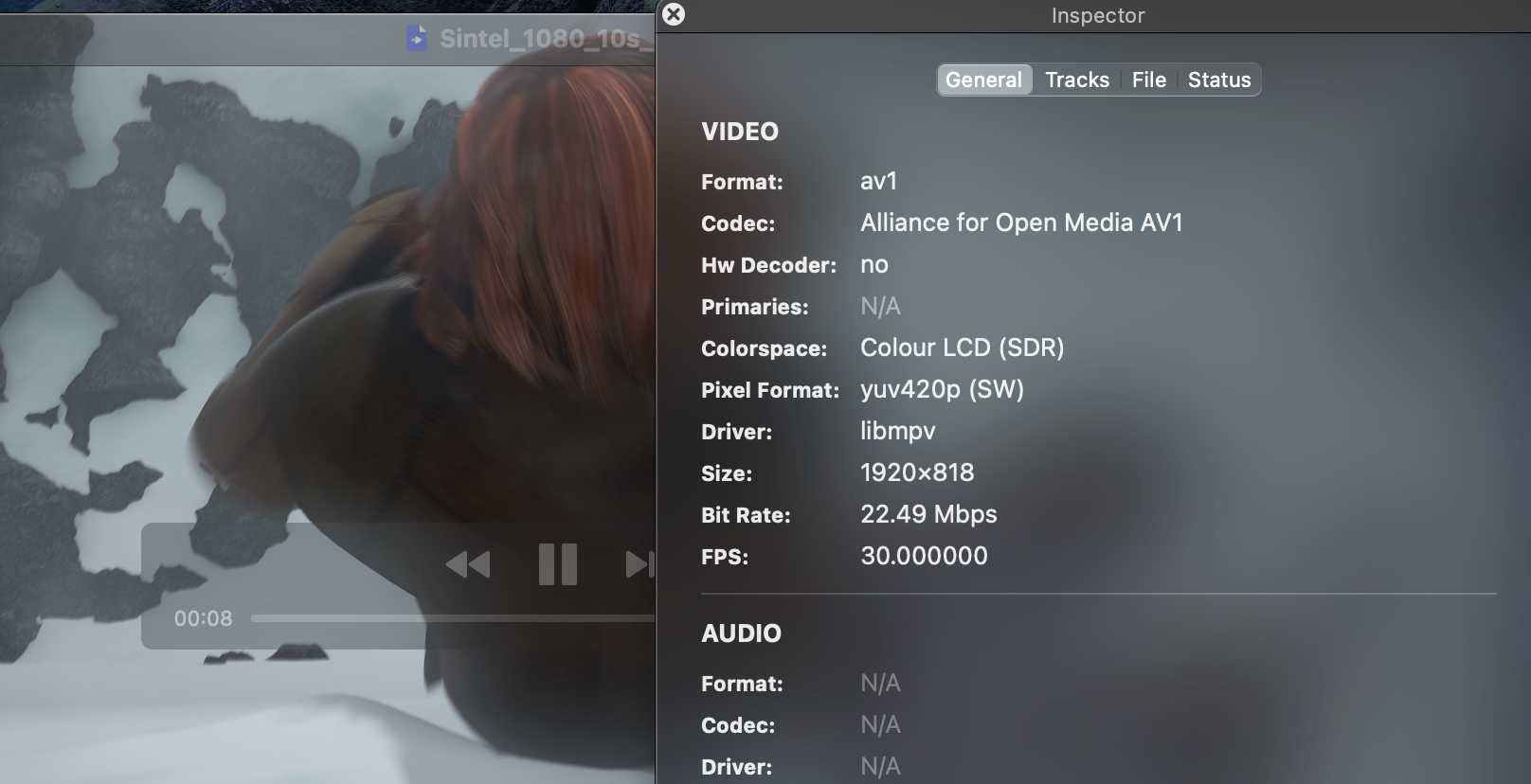Select the Driver value libmpv
Image resolution: width=1531 pixels, height=784 pixels.
point(897,431)
